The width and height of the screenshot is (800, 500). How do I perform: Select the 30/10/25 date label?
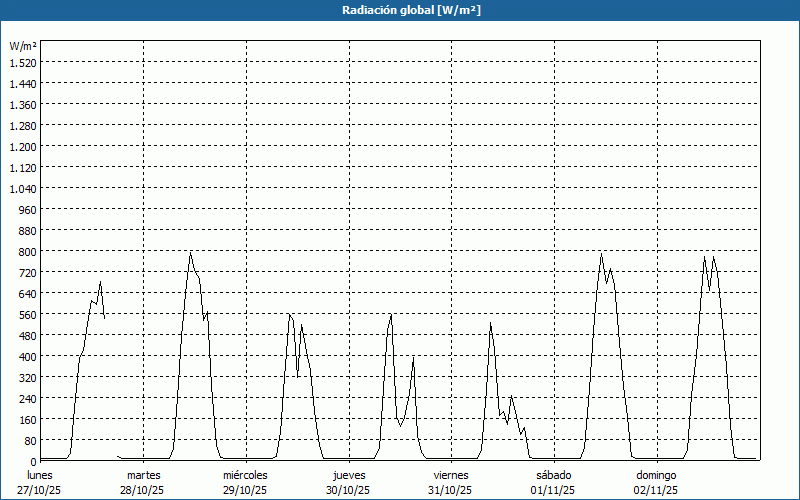pos(348,490)
